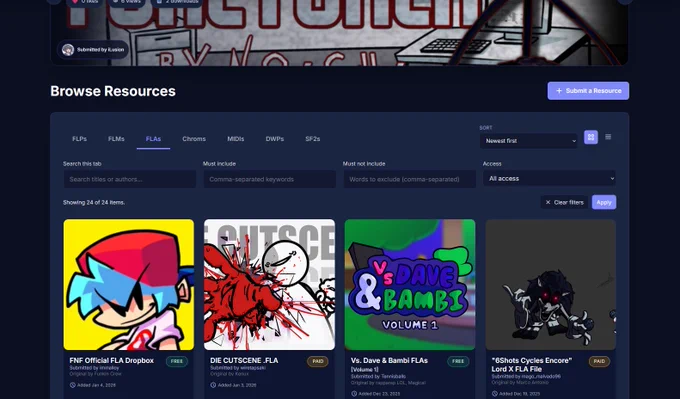Click the Submitted by iLusion chip on banner
680x399 pixels.
point(93,49)
